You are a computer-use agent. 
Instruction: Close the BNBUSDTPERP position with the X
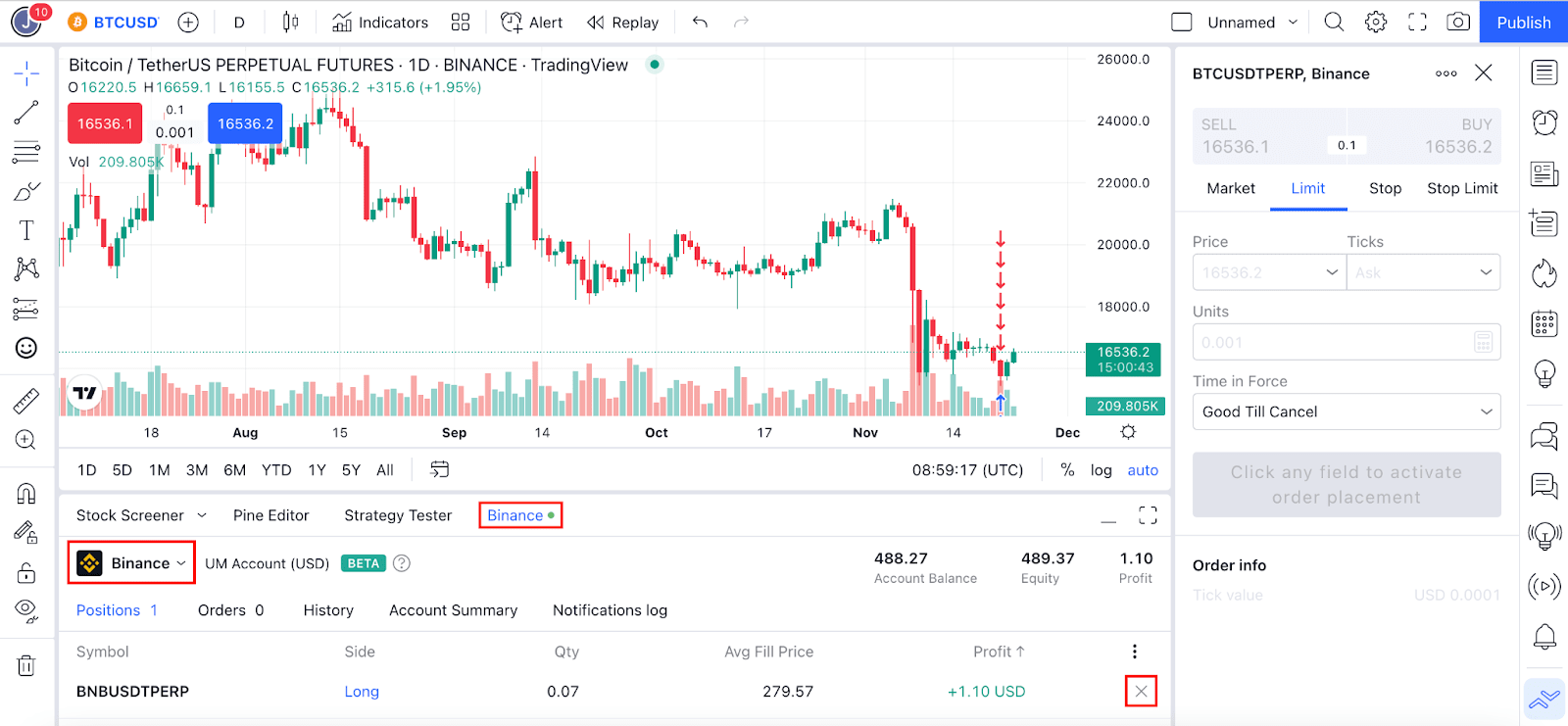click(1141, 692)
